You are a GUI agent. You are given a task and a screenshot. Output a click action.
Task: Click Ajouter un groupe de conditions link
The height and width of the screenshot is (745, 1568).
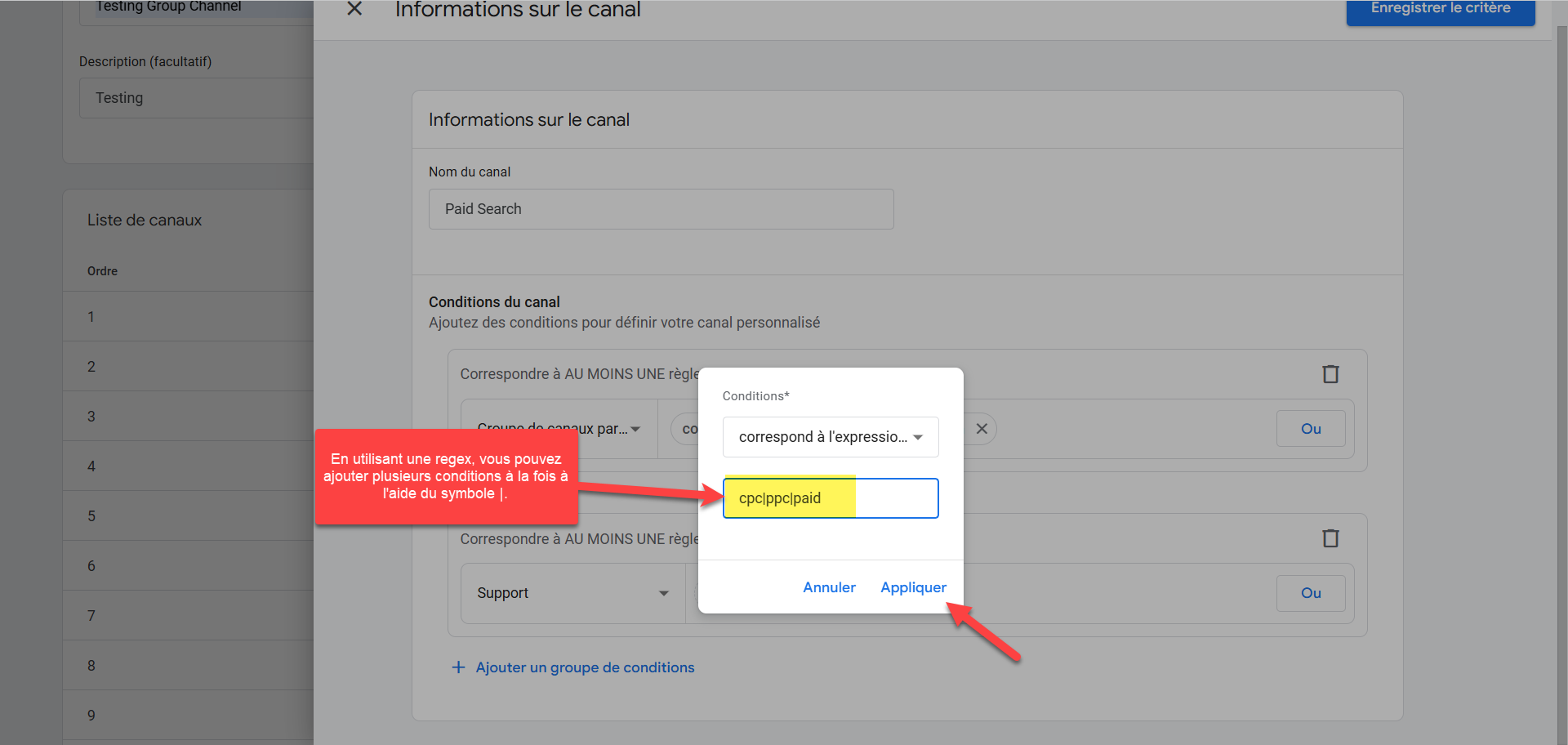click(x=585, y=667)
